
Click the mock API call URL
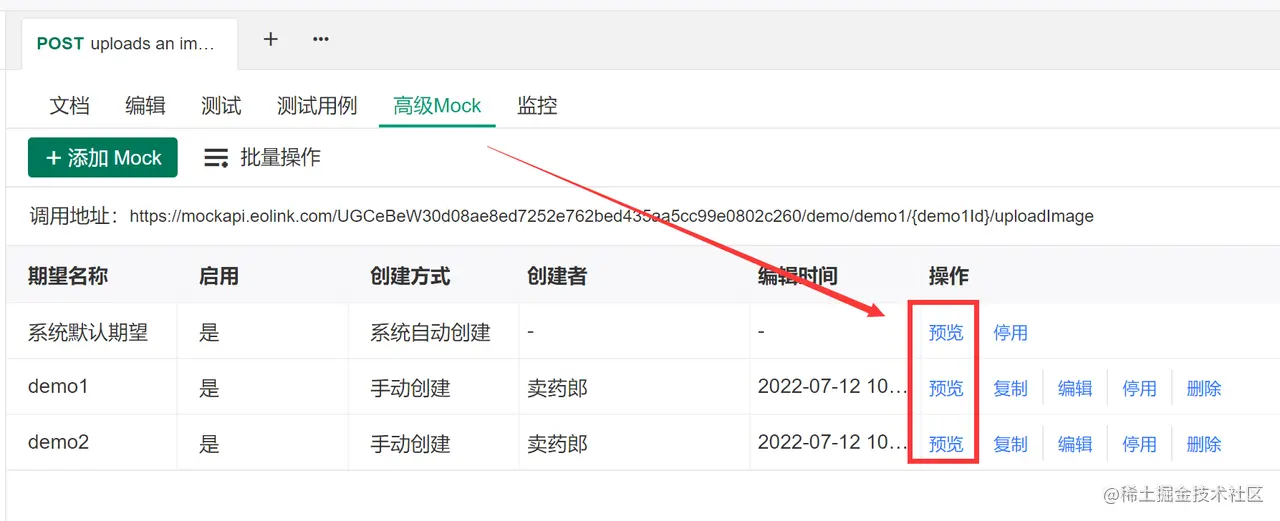pos(612,216)
